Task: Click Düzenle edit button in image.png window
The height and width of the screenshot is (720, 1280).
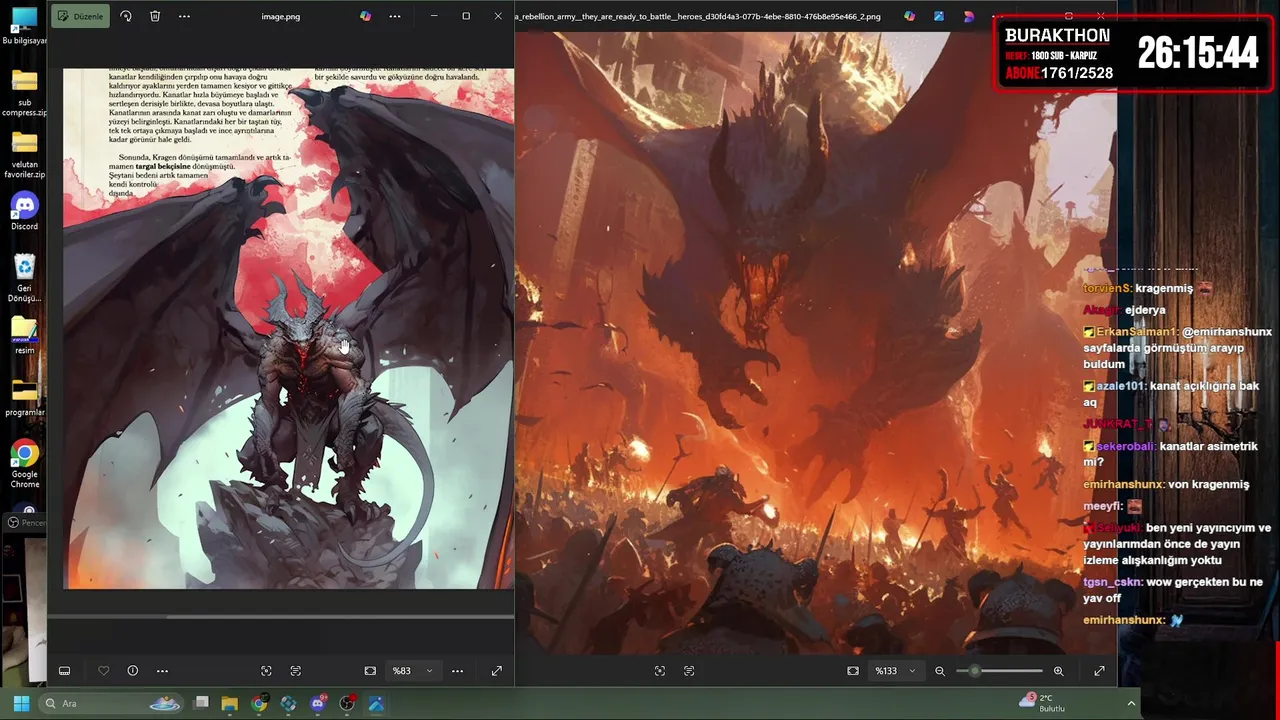Action: [x=80, y=16]
